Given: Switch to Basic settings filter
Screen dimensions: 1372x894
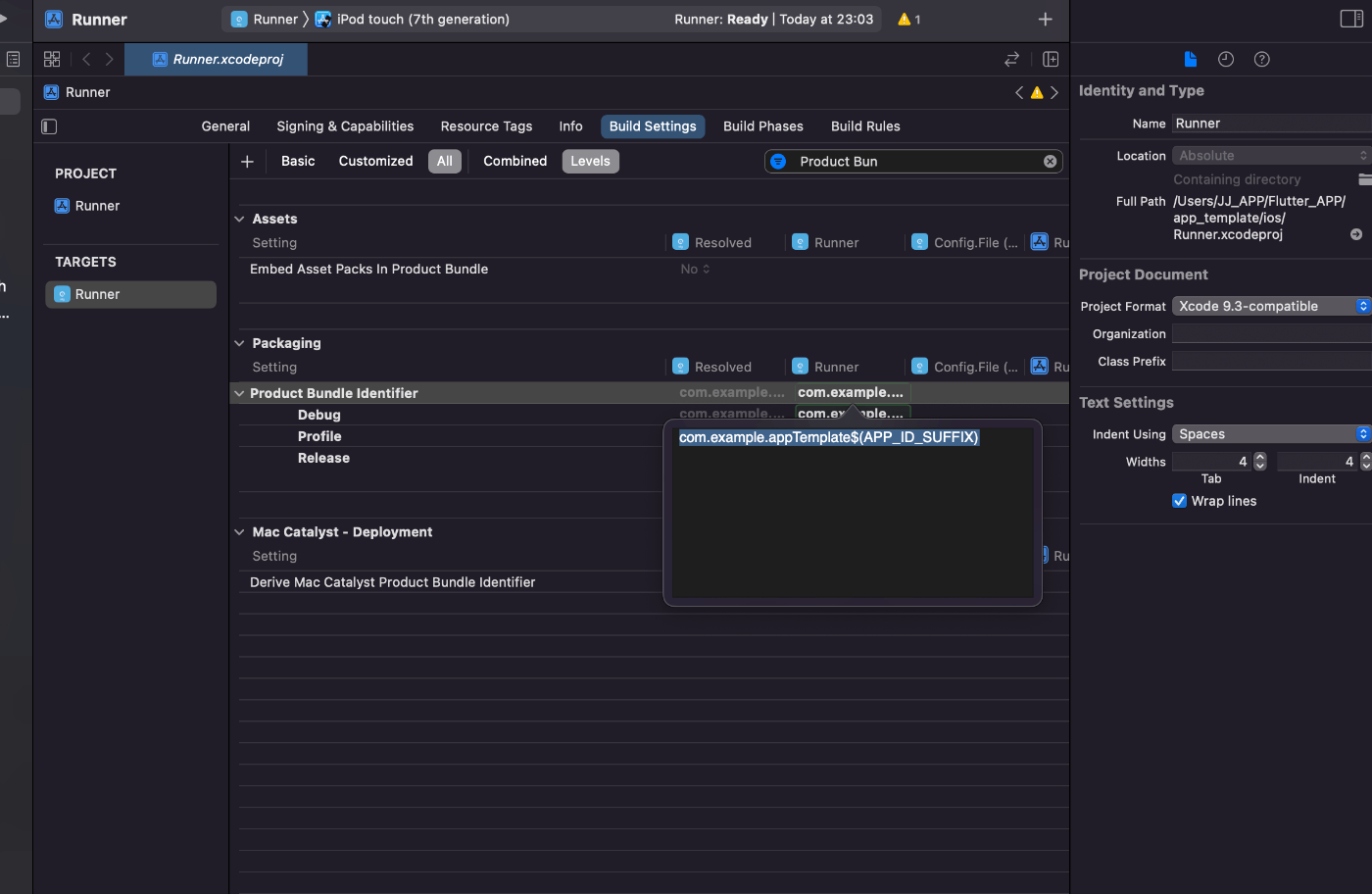Looking at the screenshot, I should 298,161.
